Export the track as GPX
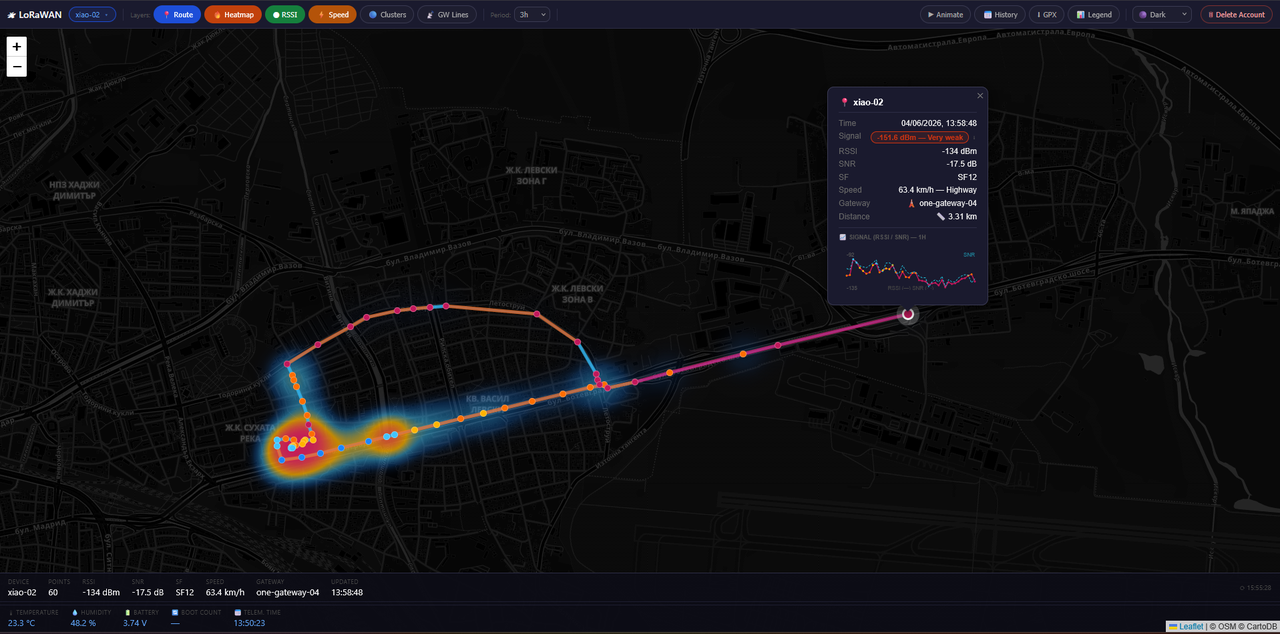This screenshot has height=634, width=1280. [x=1047, y=15]
